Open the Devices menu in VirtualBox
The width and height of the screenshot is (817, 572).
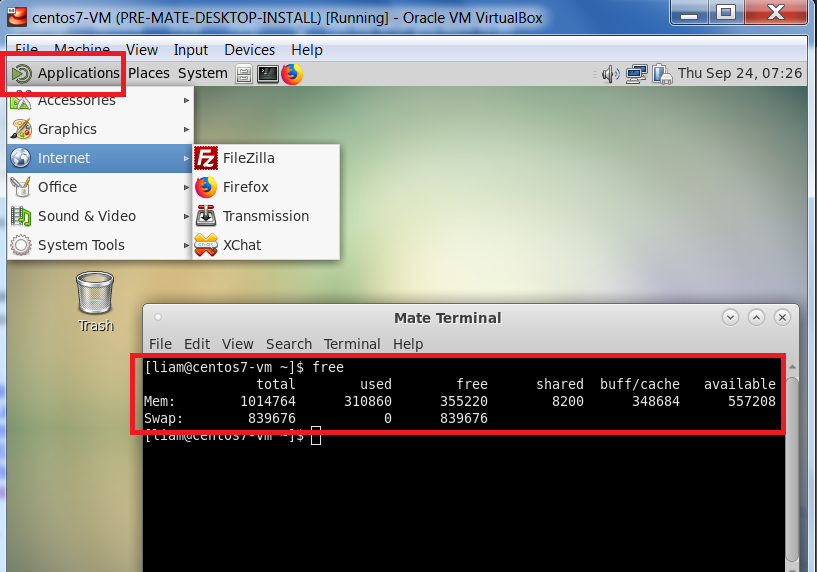click(249, 49)
